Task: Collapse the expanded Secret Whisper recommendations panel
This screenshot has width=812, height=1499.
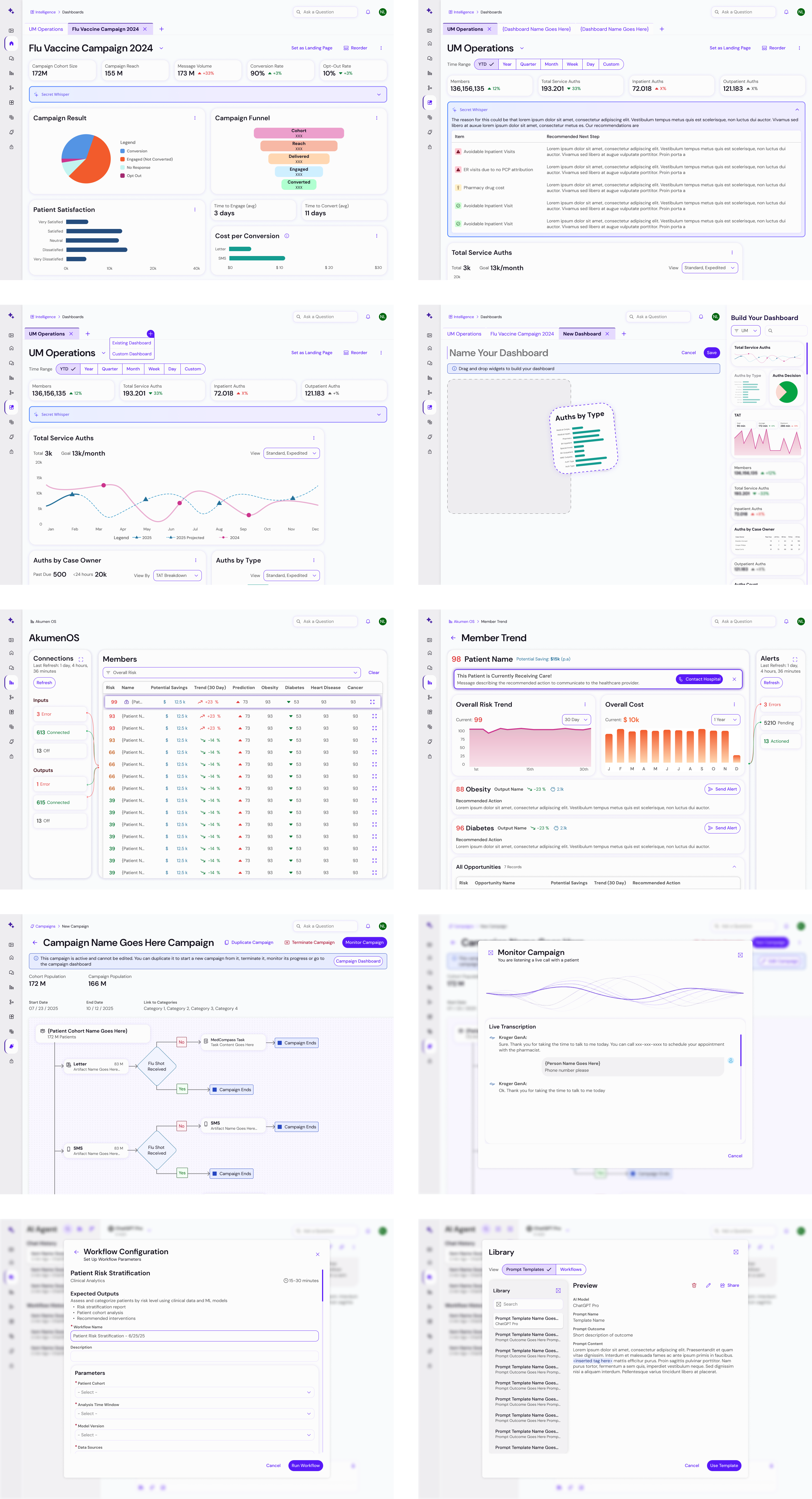Action: pyautogui.click(x=797, y=109)
